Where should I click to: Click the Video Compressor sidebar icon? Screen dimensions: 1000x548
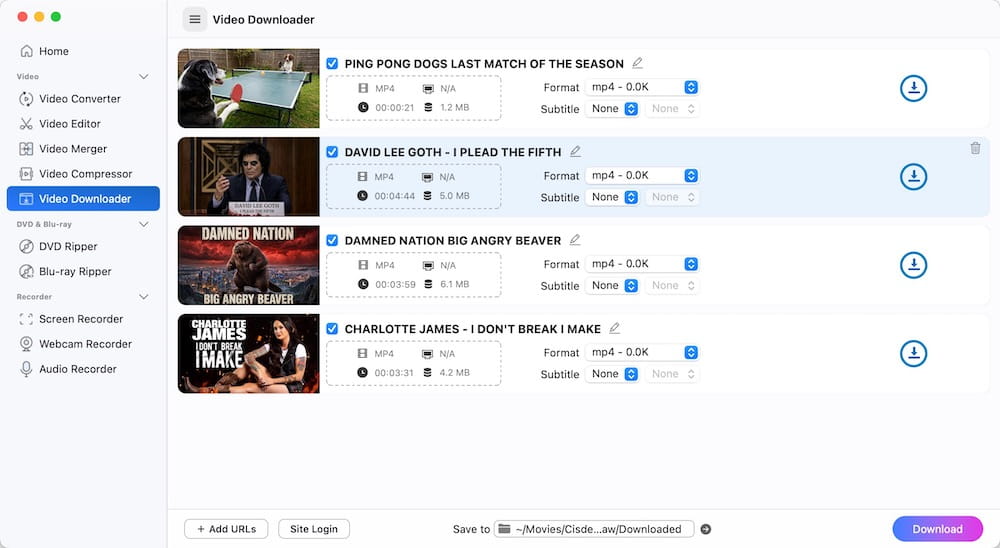click(26, 174)
